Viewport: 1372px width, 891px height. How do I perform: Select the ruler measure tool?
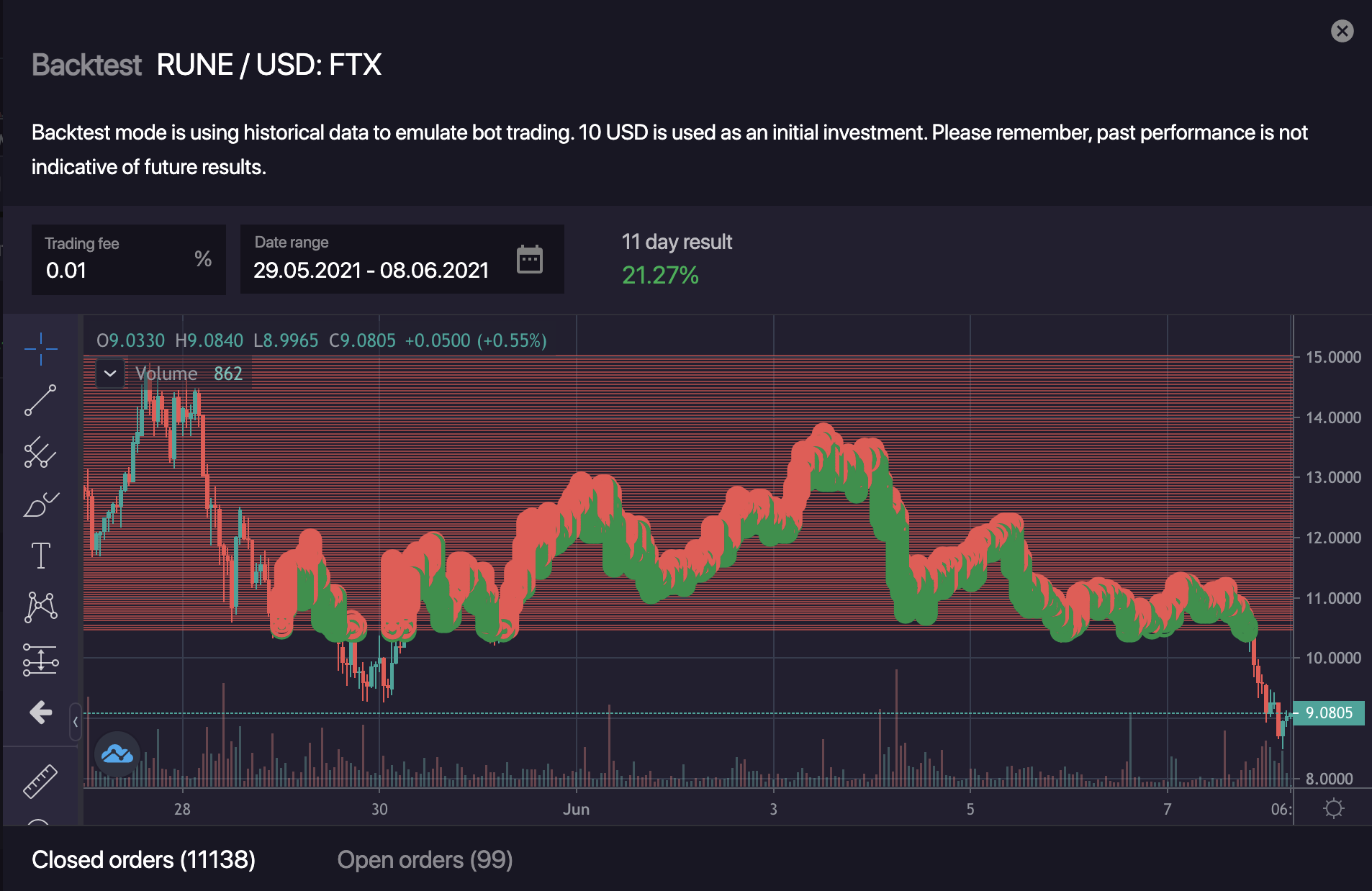[x=40, y=781]
